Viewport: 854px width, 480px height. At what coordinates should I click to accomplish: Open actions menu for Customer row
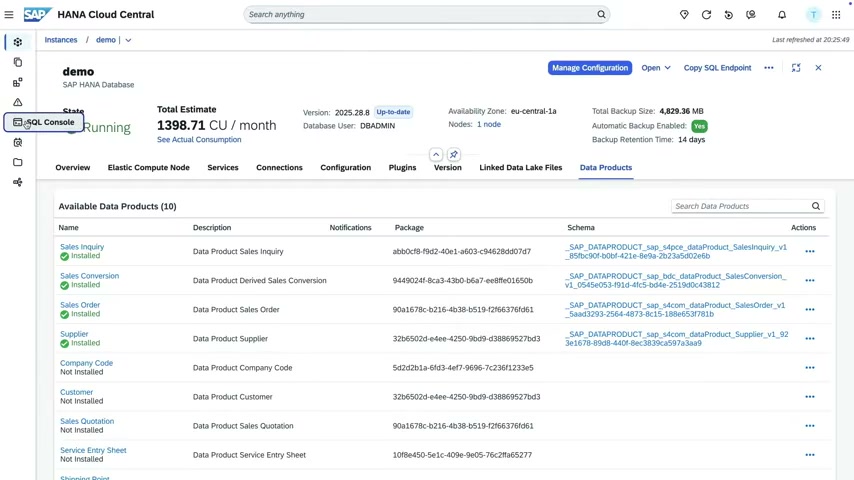[x=810, y=397]
